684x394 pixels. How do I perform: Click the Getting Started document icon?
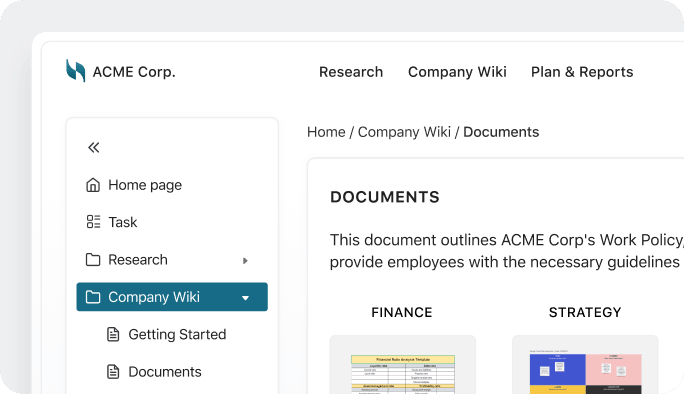pyautogui.click(x=113, y=334)
